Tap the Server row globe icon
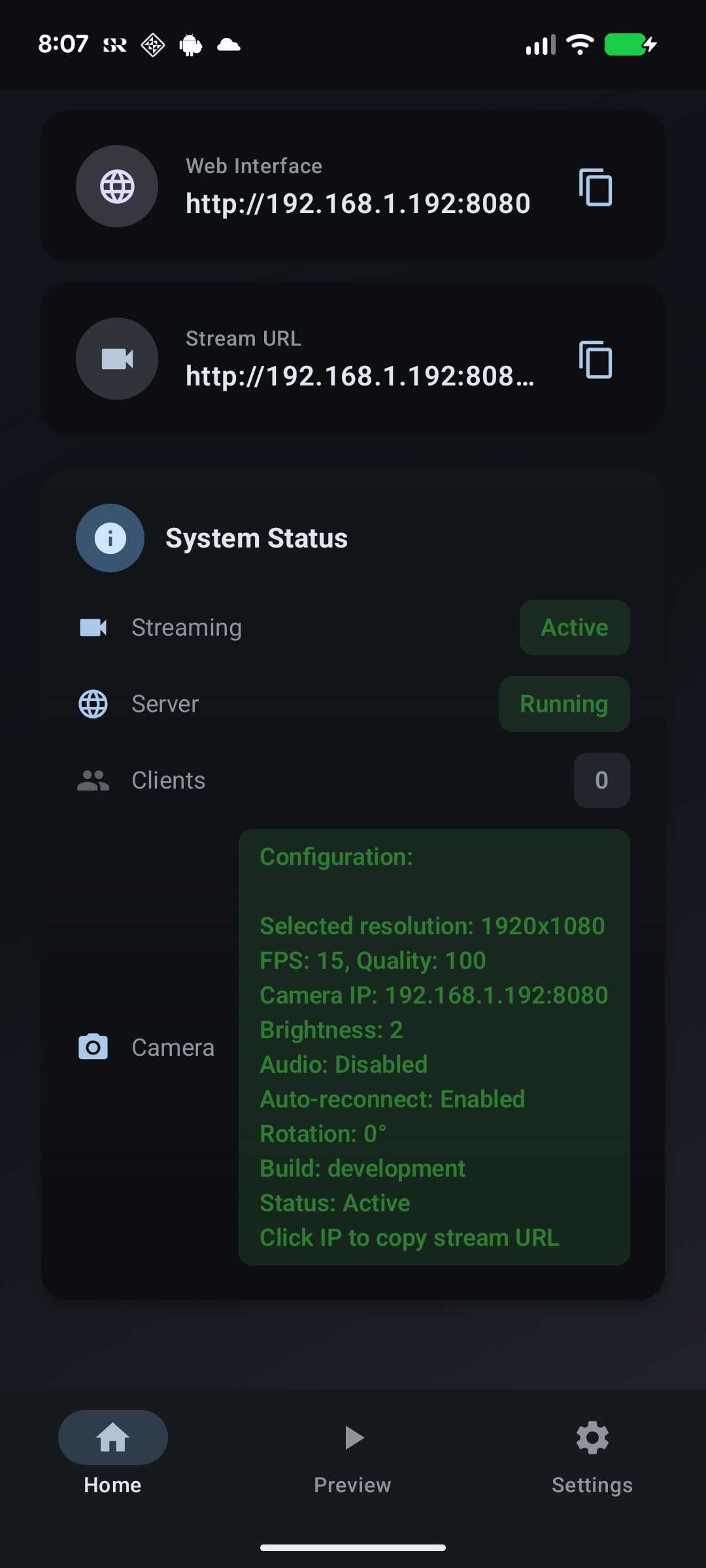Screen dimensions: 706x1568 pyautogui.click(x=93, y=704)
